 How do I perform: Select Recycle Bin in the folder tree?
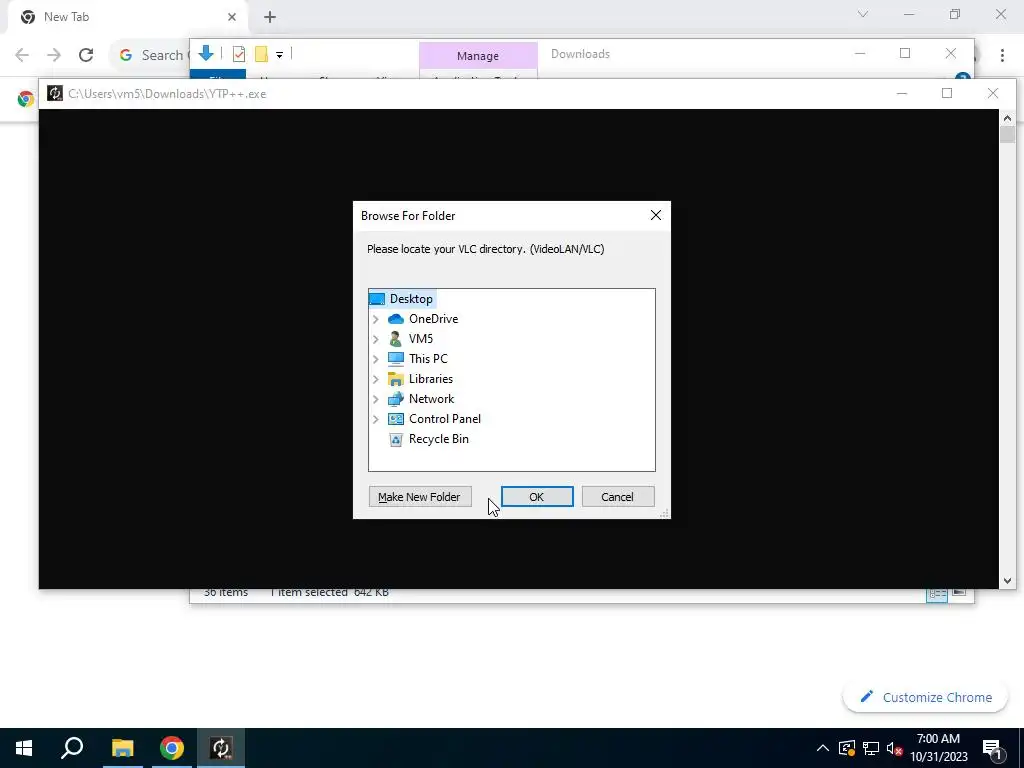coord(438,439)
